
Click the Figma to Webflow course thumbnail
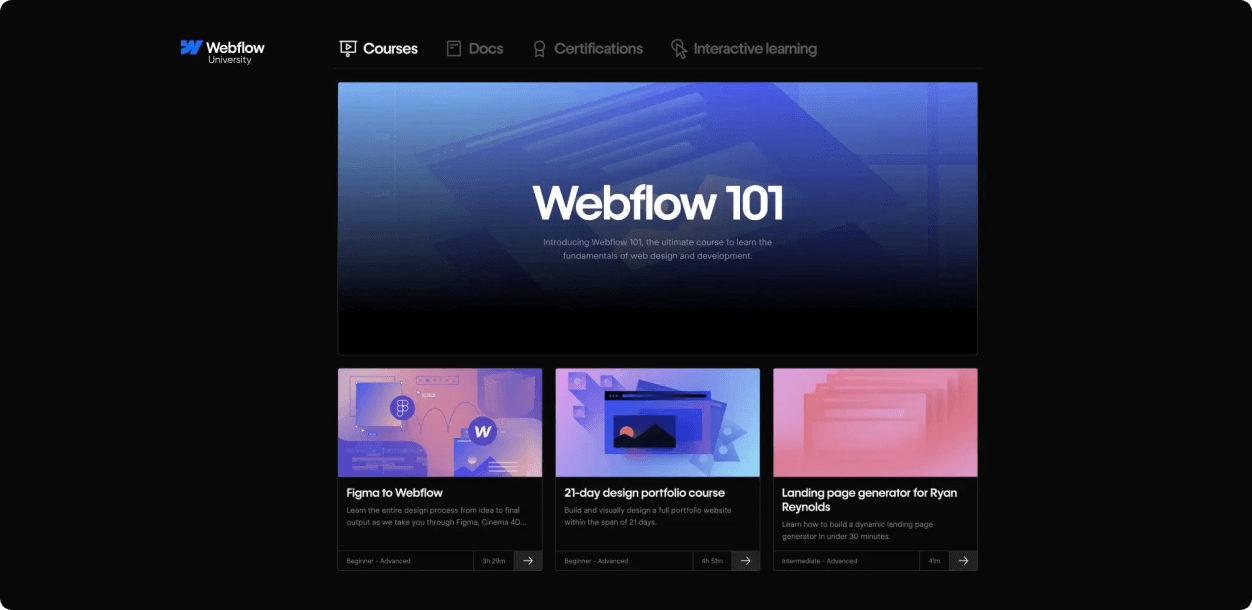(440, 422)
